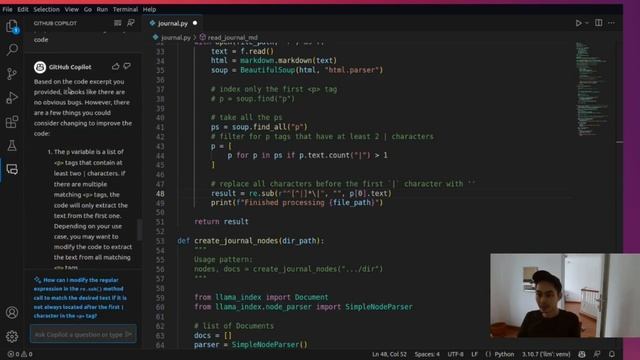The height and width of the screenshot is (360, 640).
Task: Open the Explorer view in activity bar
Action: pos(12,27)
